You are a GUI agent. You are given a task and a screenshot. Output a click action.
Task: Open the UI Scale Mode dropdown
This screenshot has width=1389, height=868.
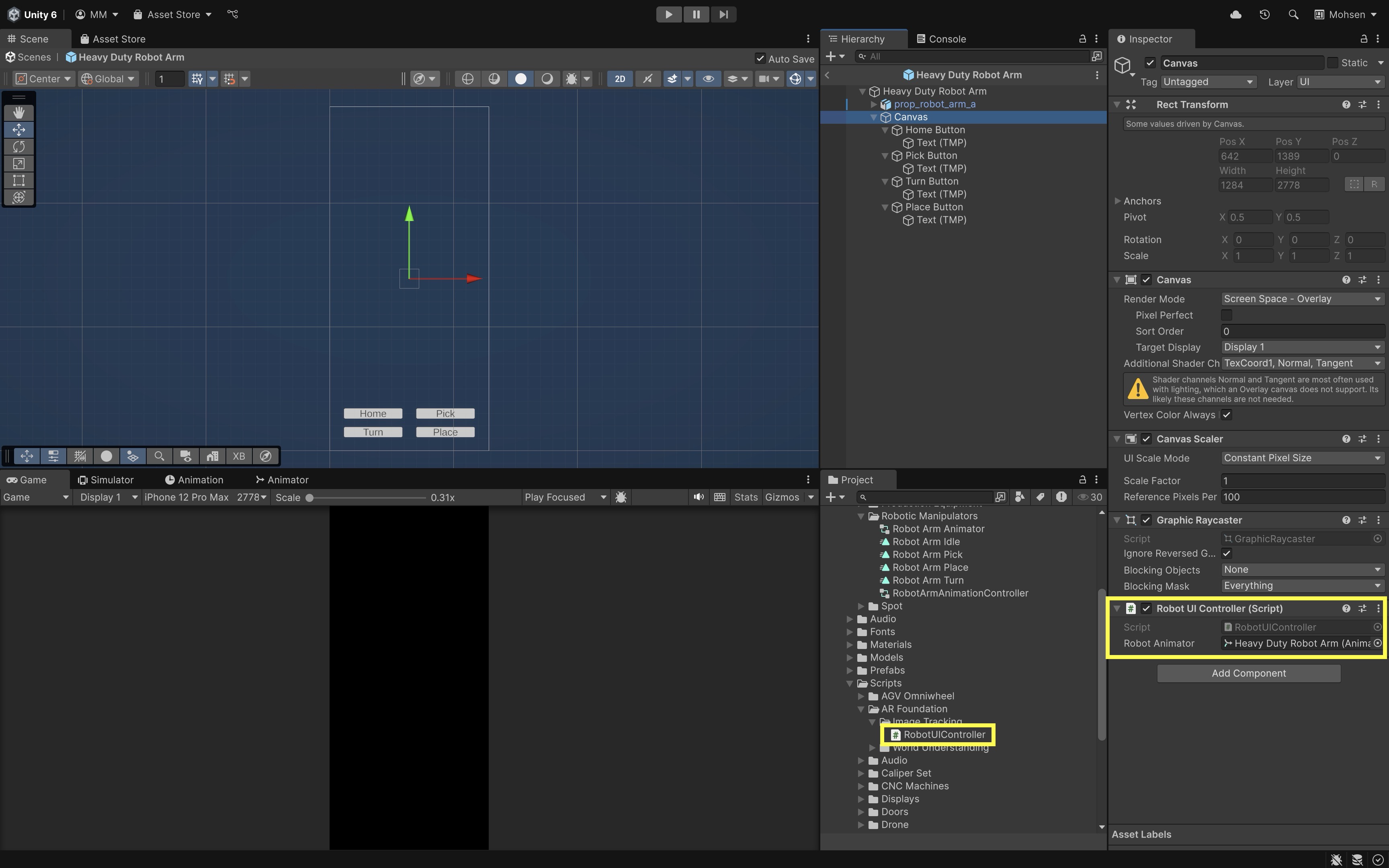pyautogui.click(x=1301, y=458)
